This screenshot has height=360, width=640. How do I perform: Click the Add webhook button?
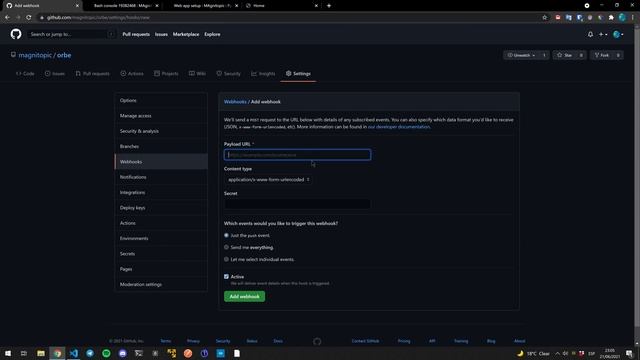point(244,296)
